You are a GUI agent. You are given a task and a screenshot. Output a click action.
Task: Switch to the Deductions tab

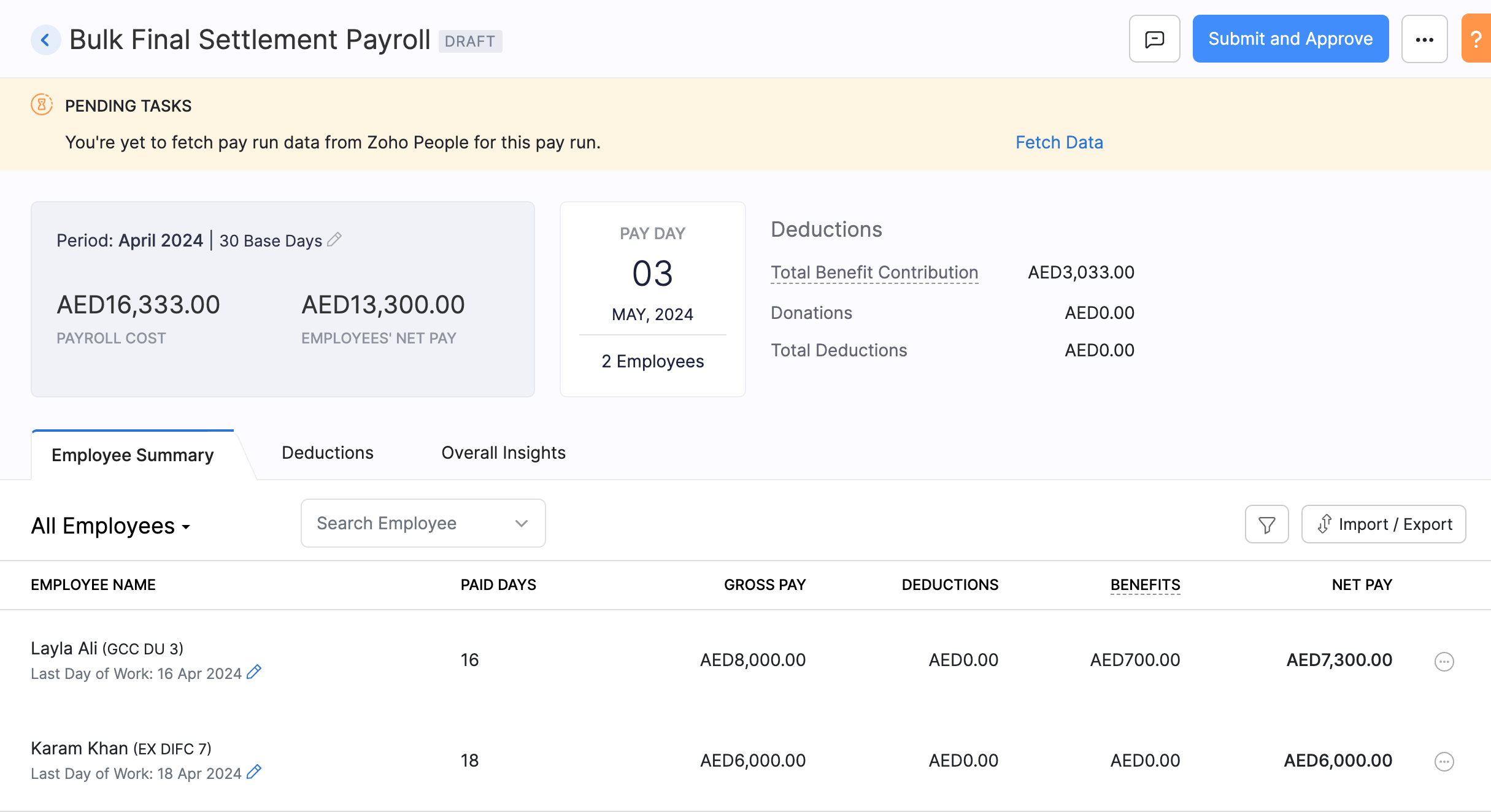327,453
